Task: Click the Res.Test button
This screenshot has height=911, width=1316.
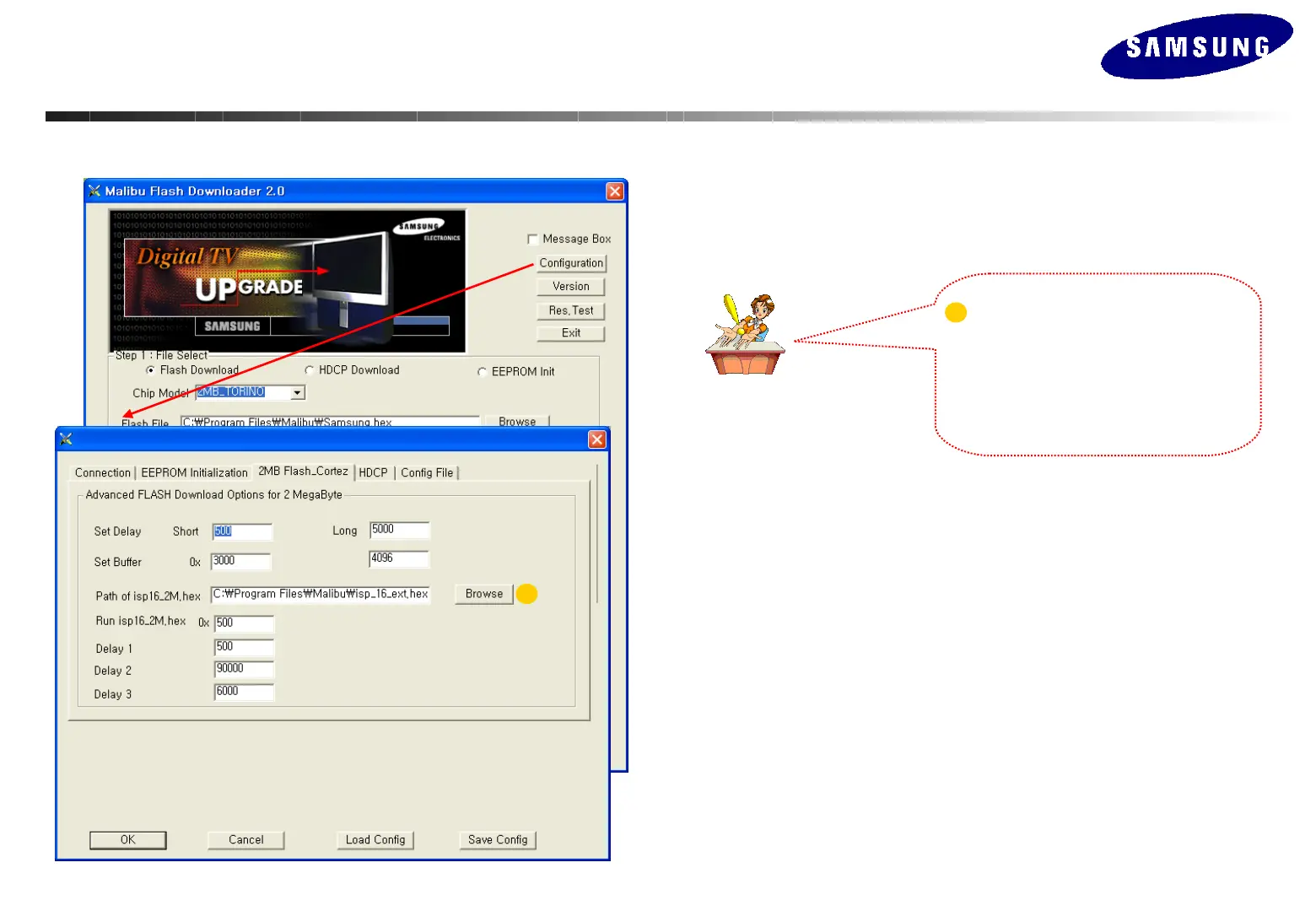Action: pyautogui.click(x=571, y=310)
